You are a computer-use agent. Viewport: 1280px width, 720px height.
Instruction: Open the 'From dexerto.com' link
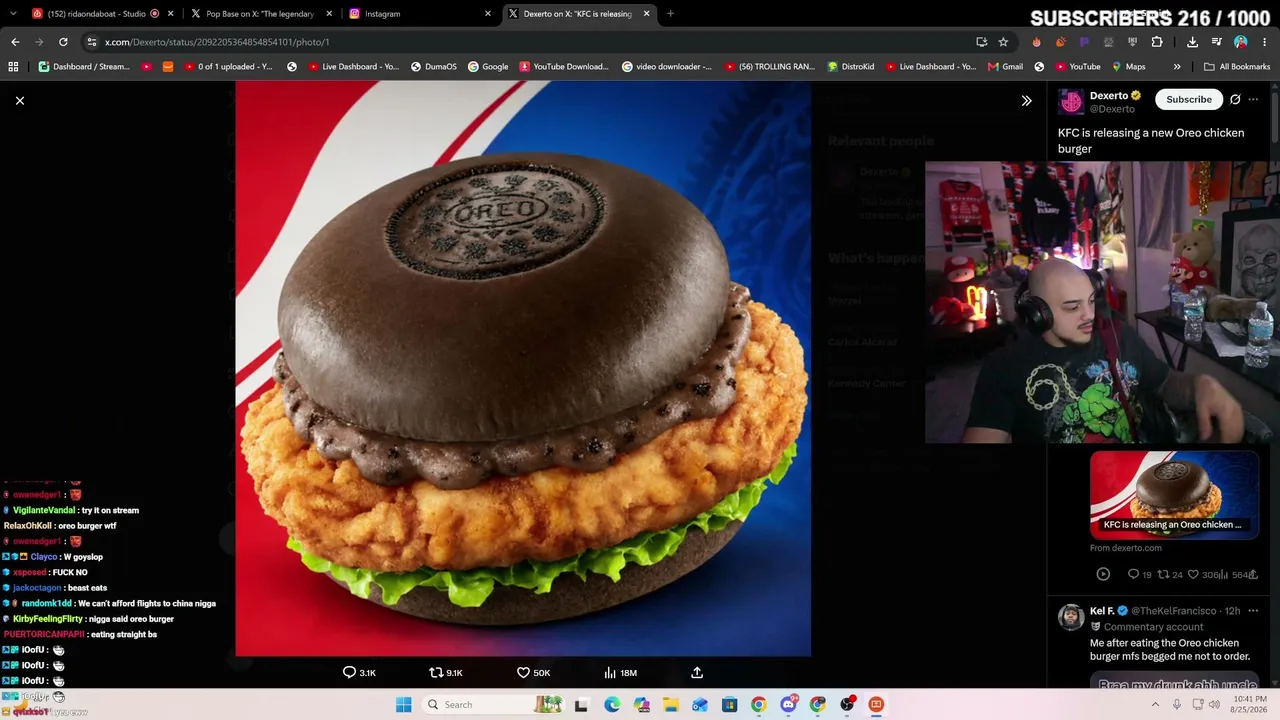[x=1126, y=548]
